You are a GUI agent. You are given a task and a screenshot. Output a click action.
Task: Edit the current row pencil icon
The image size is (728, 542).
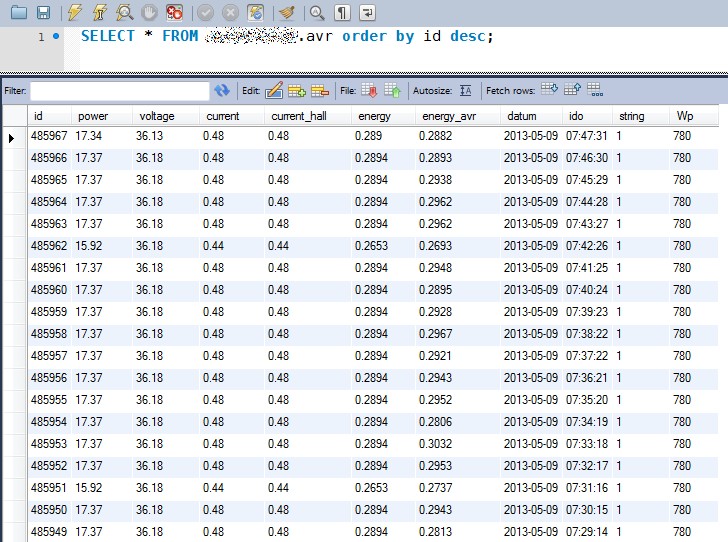(274, 90)
